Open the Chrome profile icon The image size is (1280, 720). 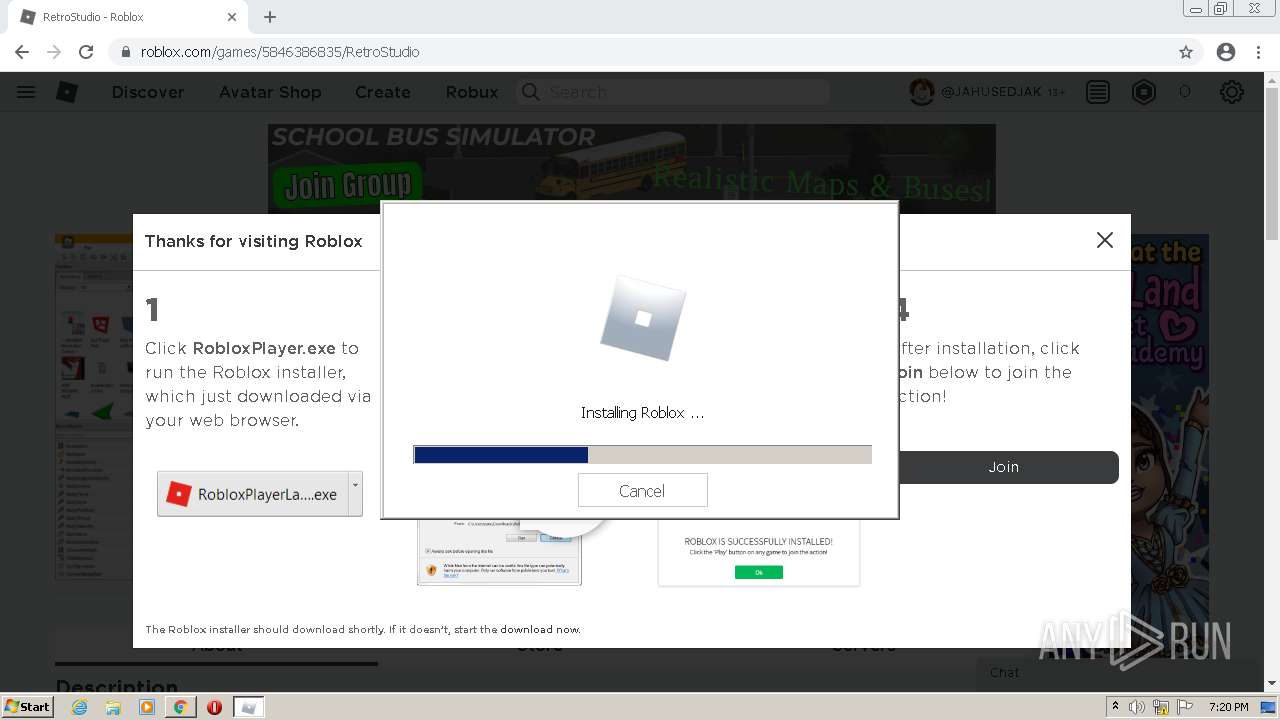[1226, 52]
